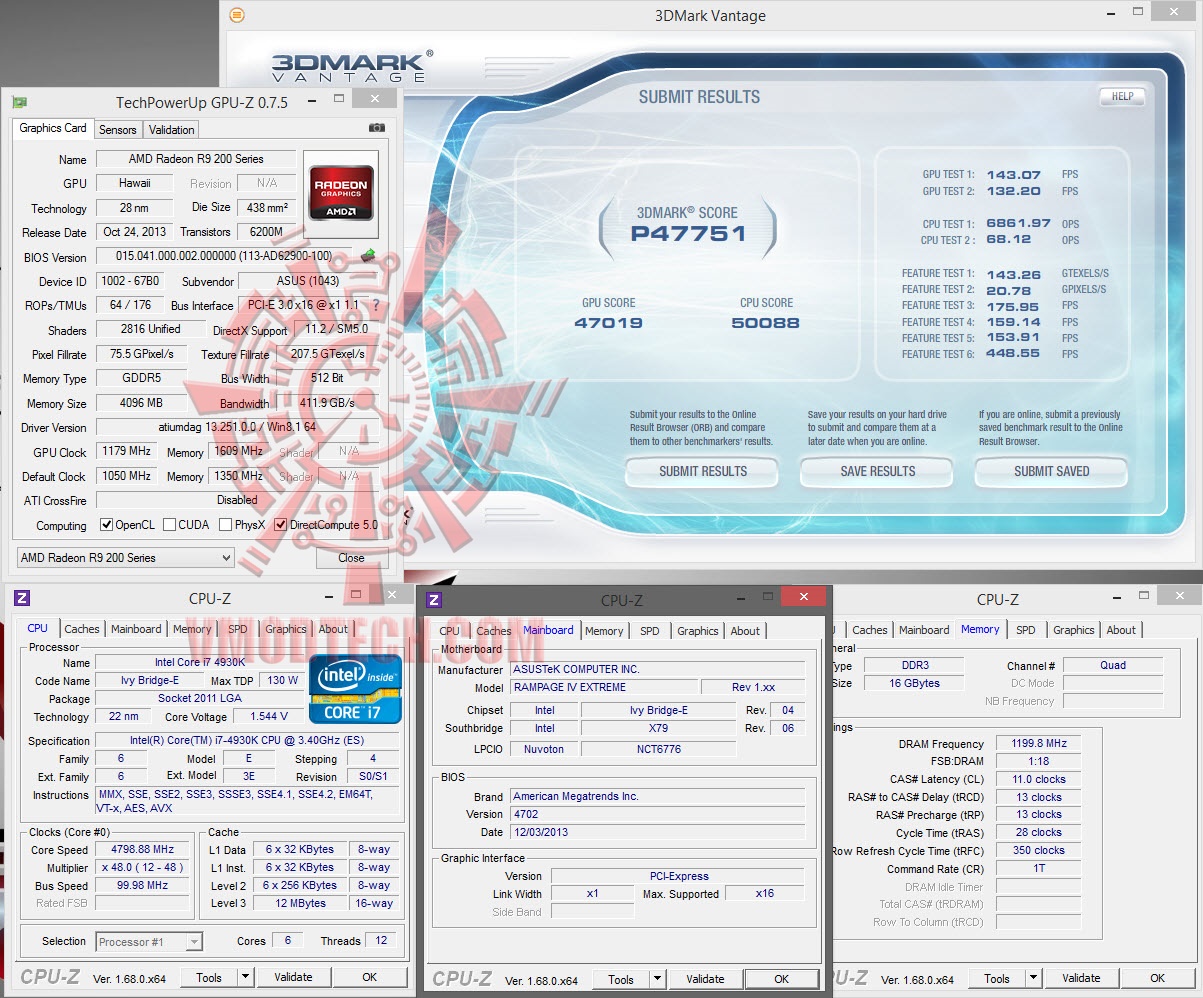The width and height of the screenshot is (1203, 998).
Task: Toggle the OpenCL checkbox
Action: (107, 525)
